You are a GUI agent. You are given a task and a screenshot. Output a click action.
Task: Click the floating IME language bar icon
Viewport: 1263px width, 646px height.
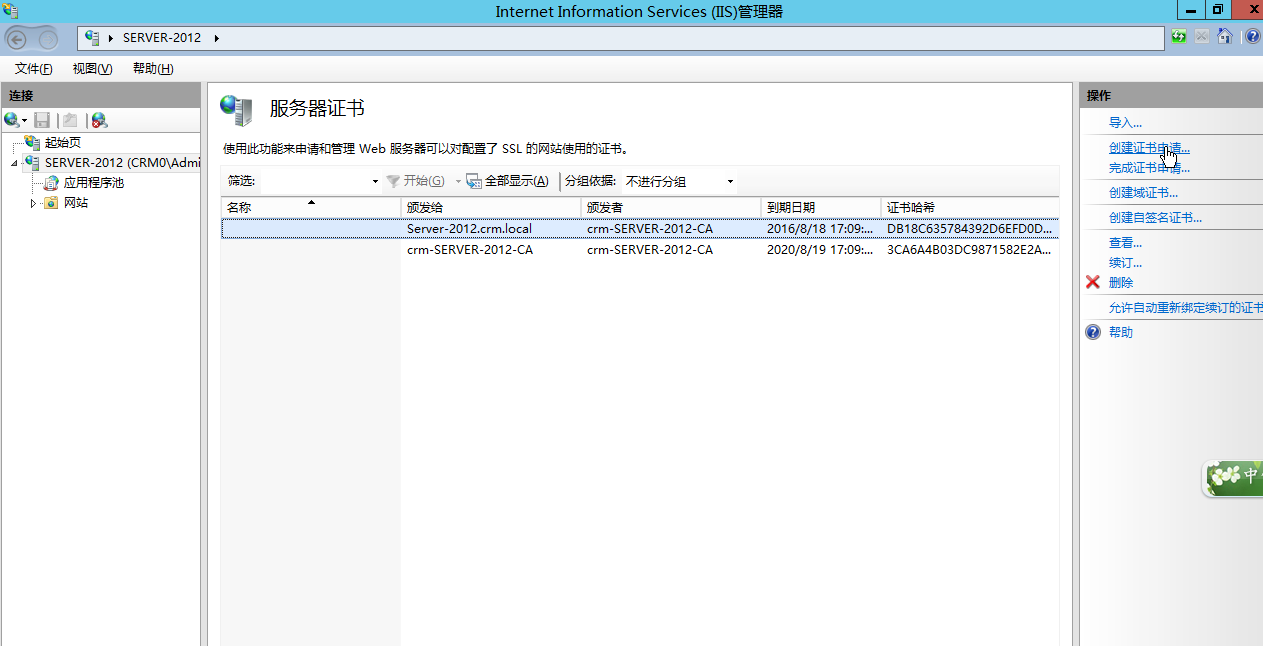point(1233,477)
